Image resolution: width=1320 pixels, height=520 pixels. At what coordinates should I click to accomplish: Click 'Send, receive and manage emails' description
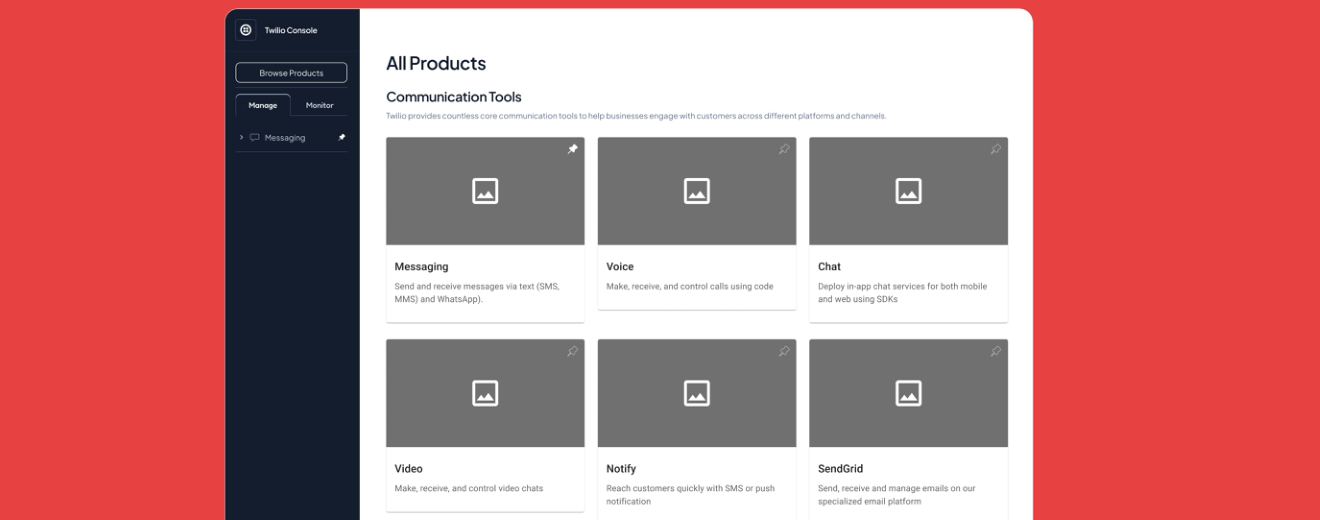[x=897, y=495]
